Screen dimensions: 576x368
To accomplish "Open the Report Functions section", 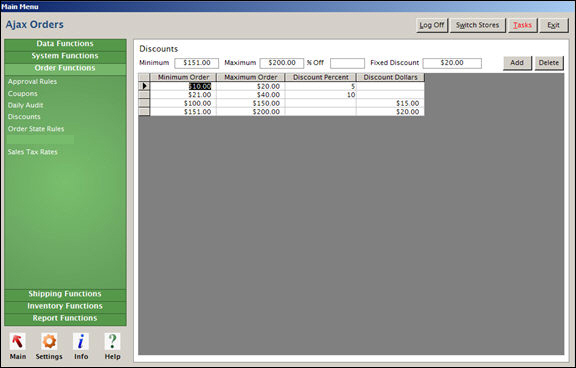I will click(65, 318).
